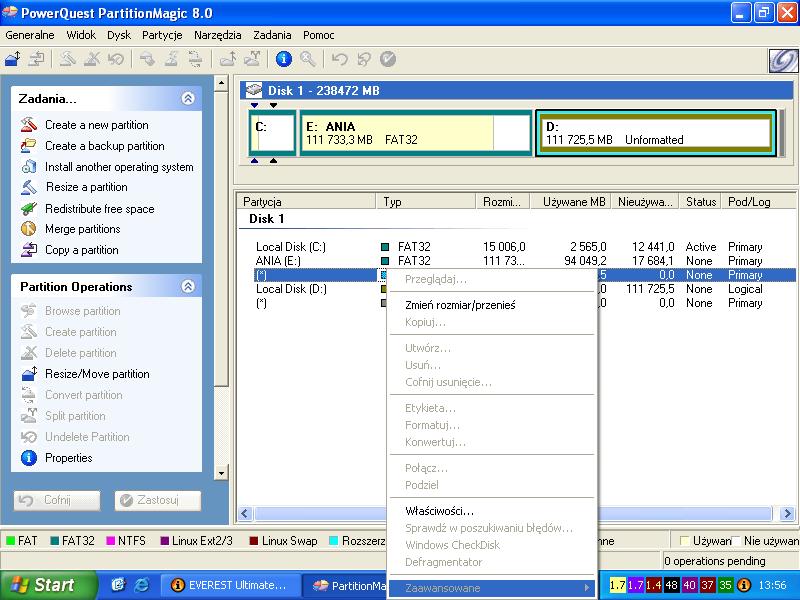Open the Pomoc menu
Screen dimensions: 800x600
(318, 35)
